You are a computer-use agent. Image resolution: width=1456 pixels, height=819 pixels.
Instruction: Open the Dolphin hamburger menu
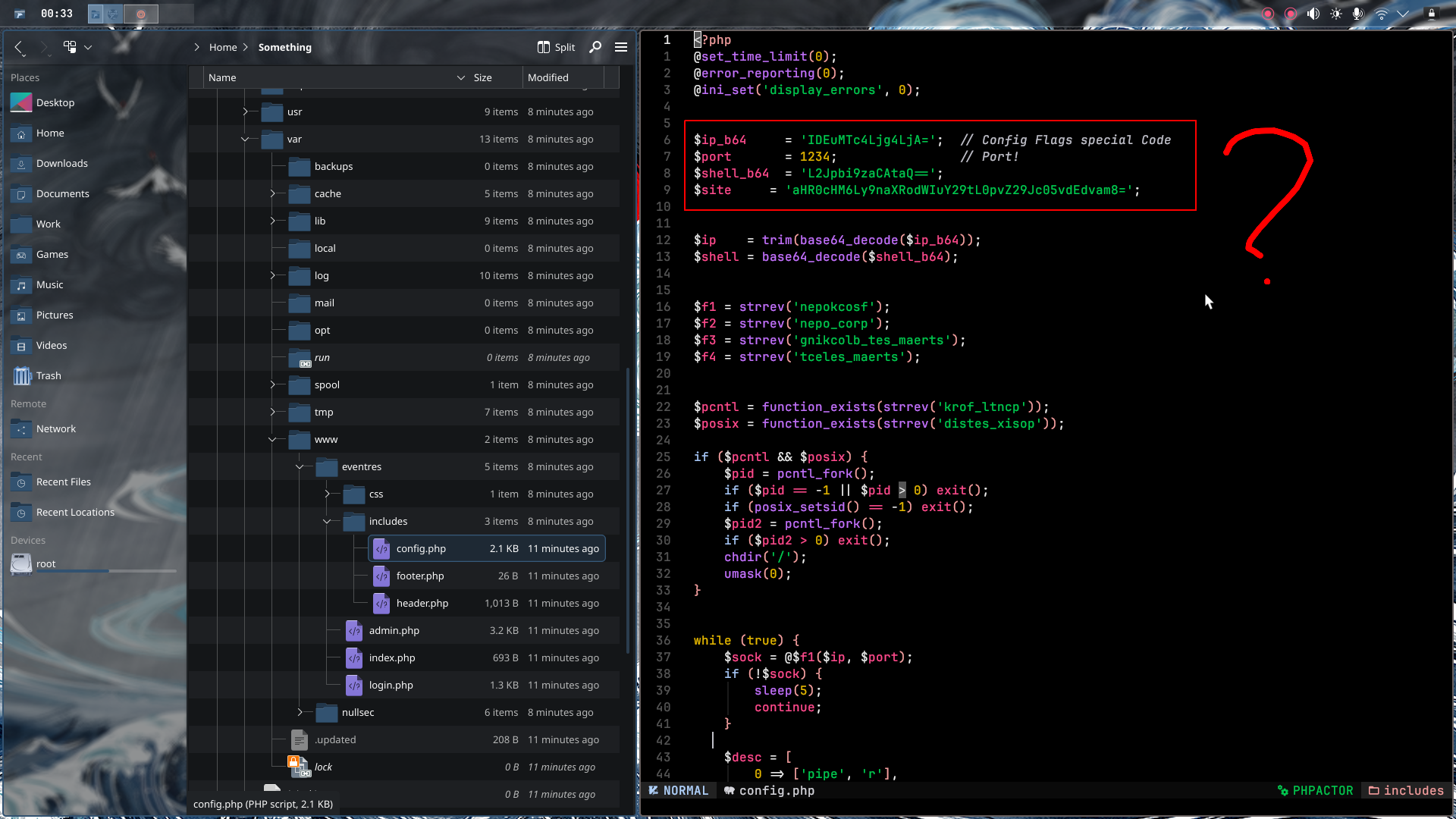(621, 47)
